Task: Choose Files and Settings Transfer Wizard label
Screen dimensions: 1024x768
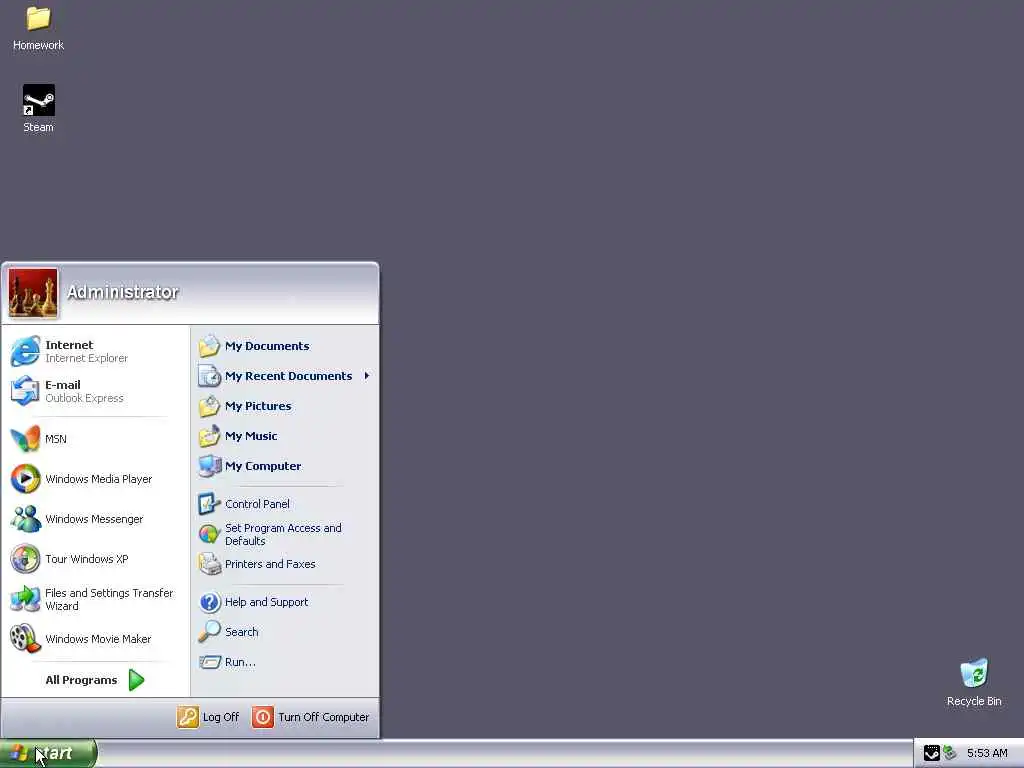Action: pyautogui.click(x=109, y=600)
